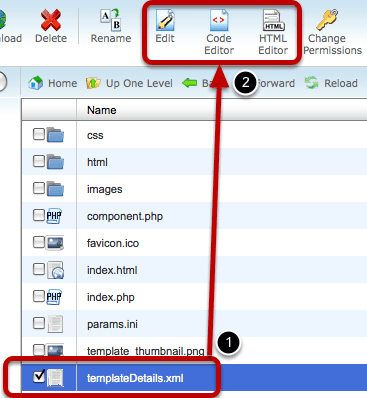Click the Code Editor text label
367x398 pixels.
coord(219,44)
